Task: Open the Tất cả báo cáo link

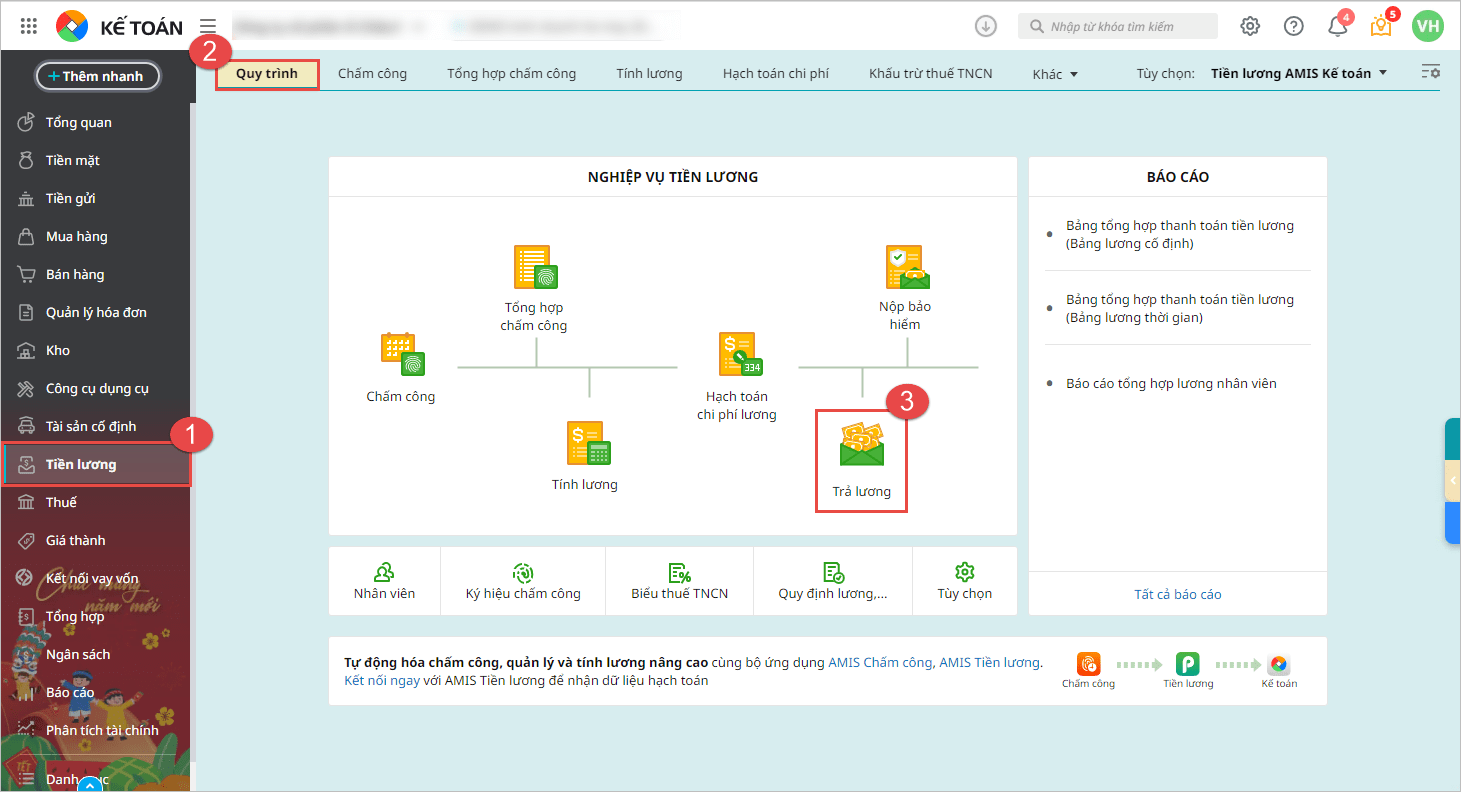Action: 1177,594
